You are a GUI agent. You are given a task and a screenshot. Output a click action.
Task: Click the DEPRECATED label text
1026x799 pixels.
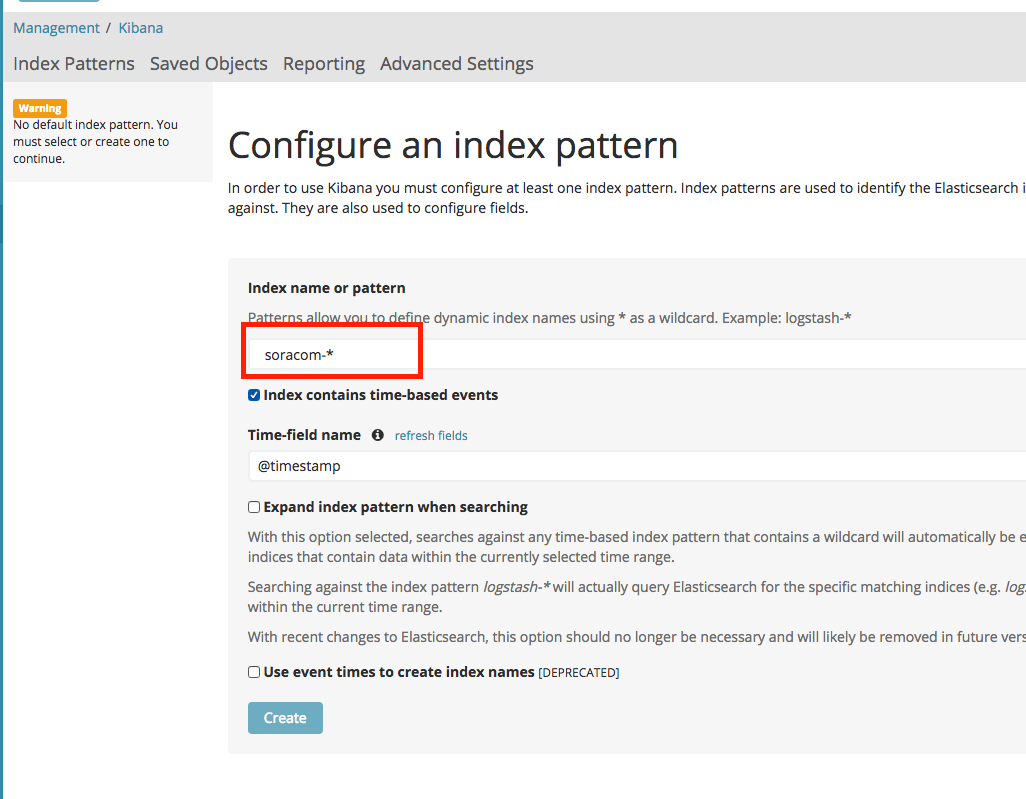click(x=578, y=671)
